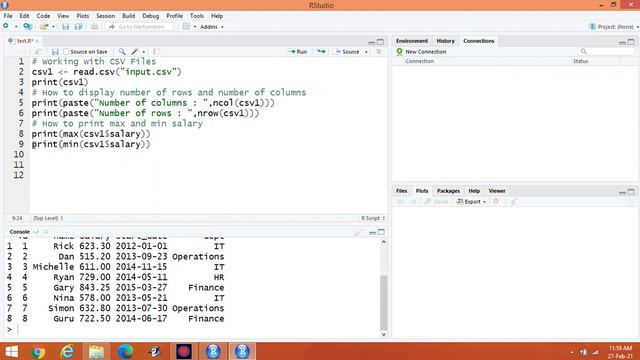Click the New File plus icon
This screenshot has width=640, height=360.
point(6,26)
